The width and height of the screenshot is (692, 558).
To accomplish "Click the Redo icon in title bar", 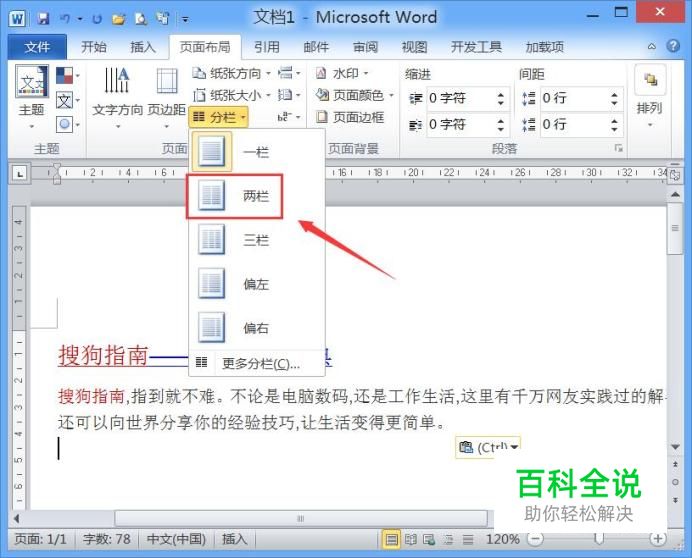I will (97, 19).
